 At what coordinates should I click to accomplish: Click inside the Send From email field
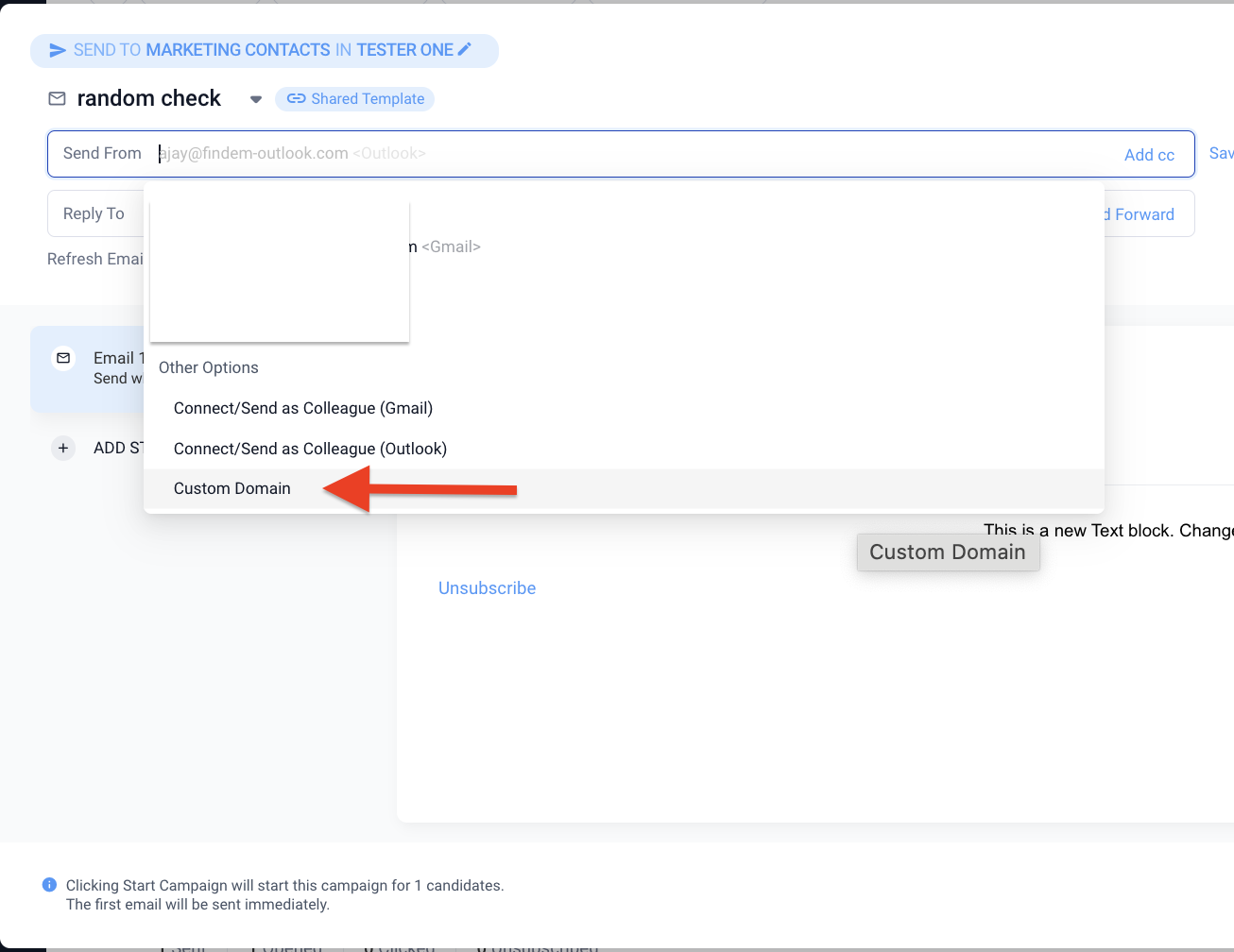pyautogui.click(x=567, y=154)
